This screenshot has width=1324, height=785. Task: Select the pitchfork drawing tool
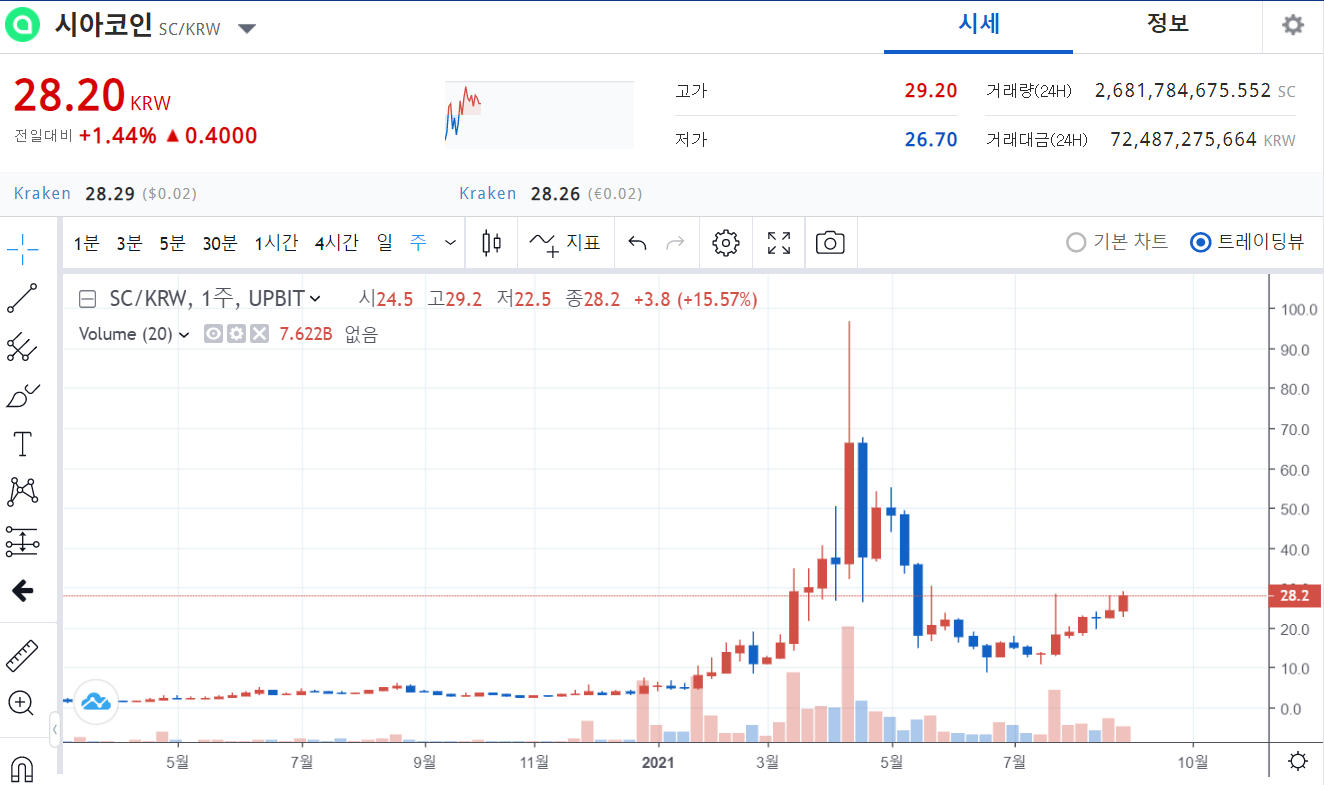tap(22, 346)
